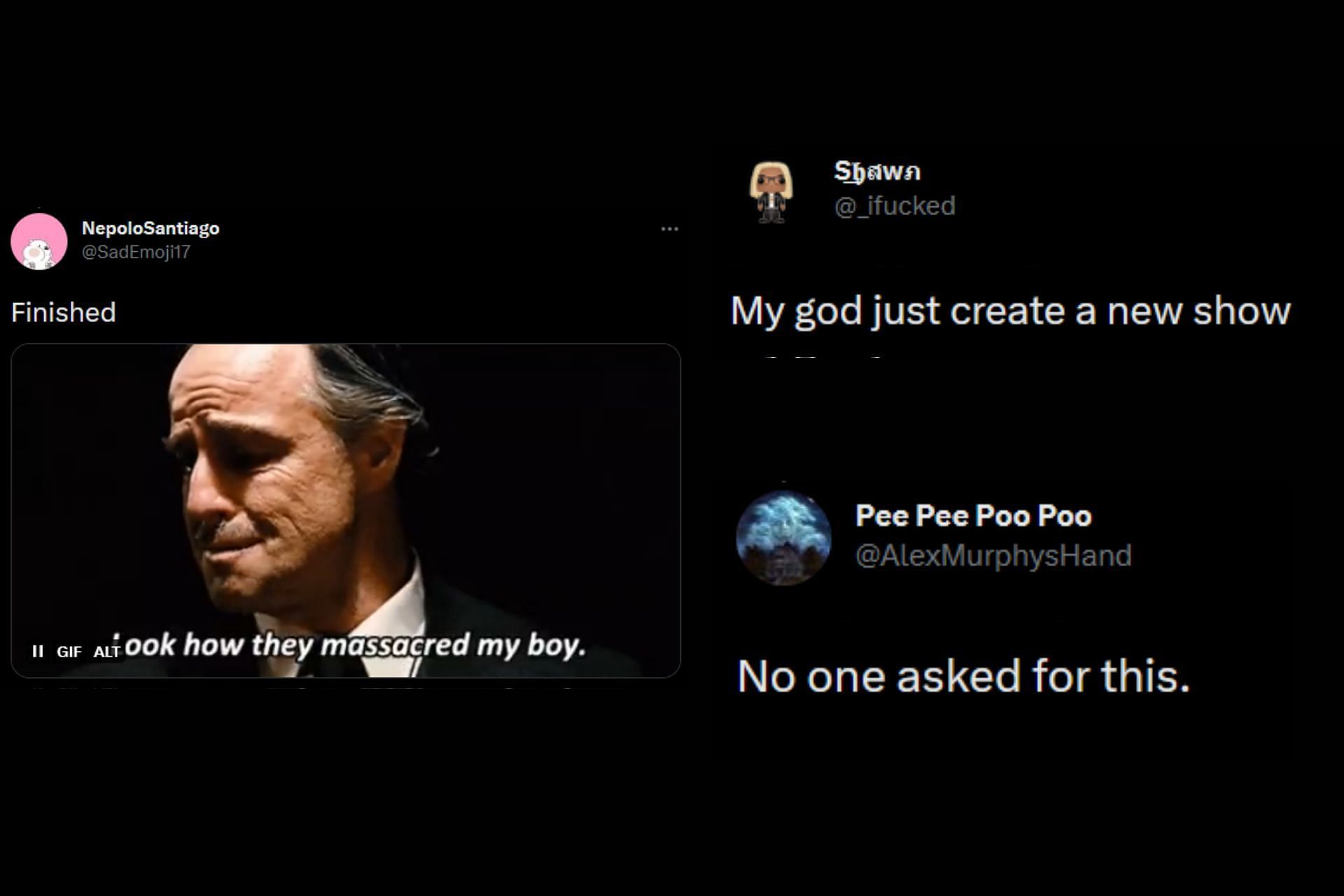Visit the @_ifucked handle
This screenshot has height=896, width=1344.
coord(895,206)
